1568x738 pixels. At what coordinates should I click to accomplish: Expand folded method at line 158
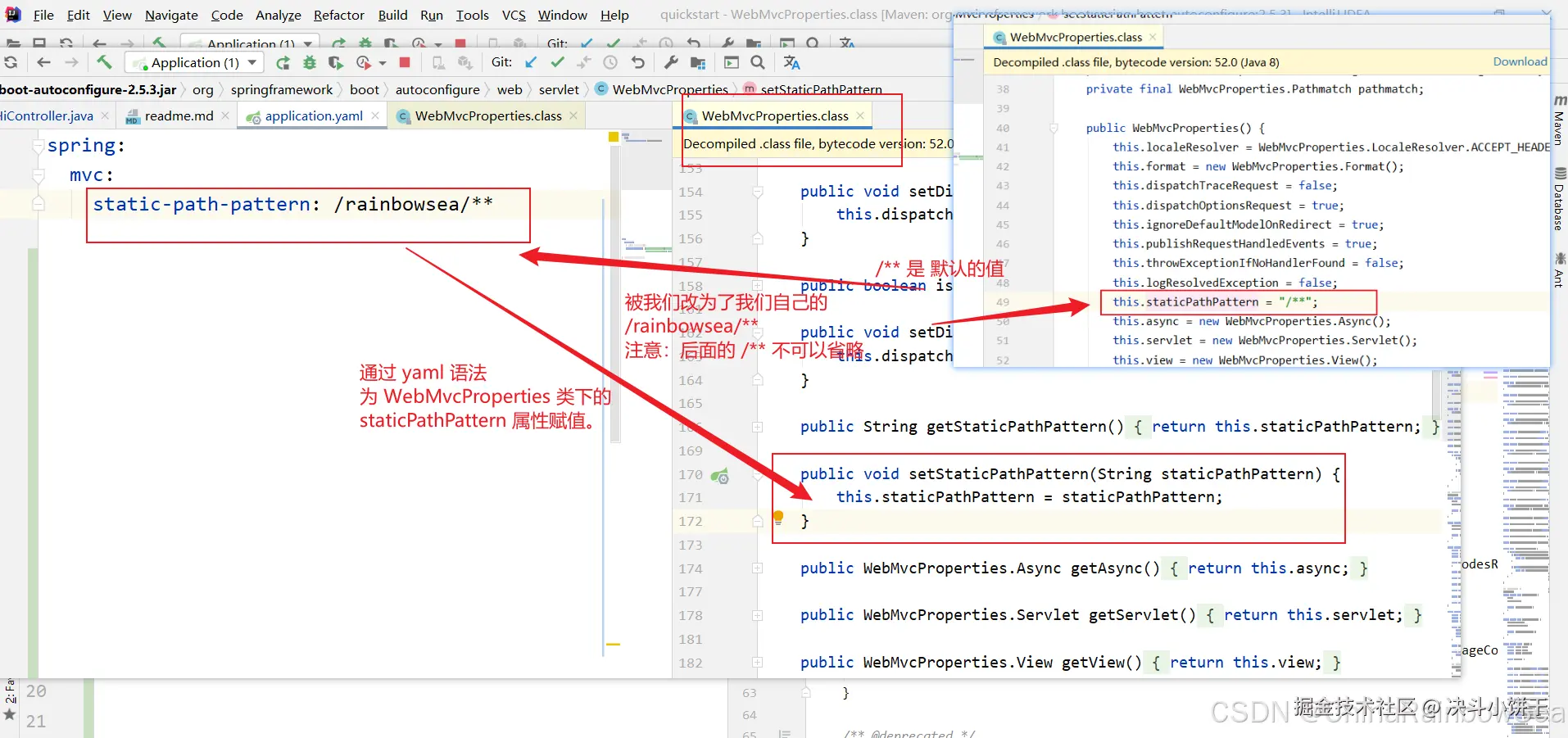pyautogui.click(x=758, y=286)
